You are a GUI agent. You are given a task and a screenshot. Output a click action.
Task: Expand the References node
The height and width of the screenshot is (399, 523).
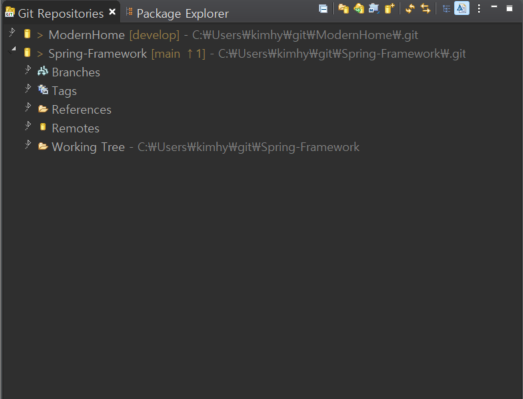(x=28, y=108)
